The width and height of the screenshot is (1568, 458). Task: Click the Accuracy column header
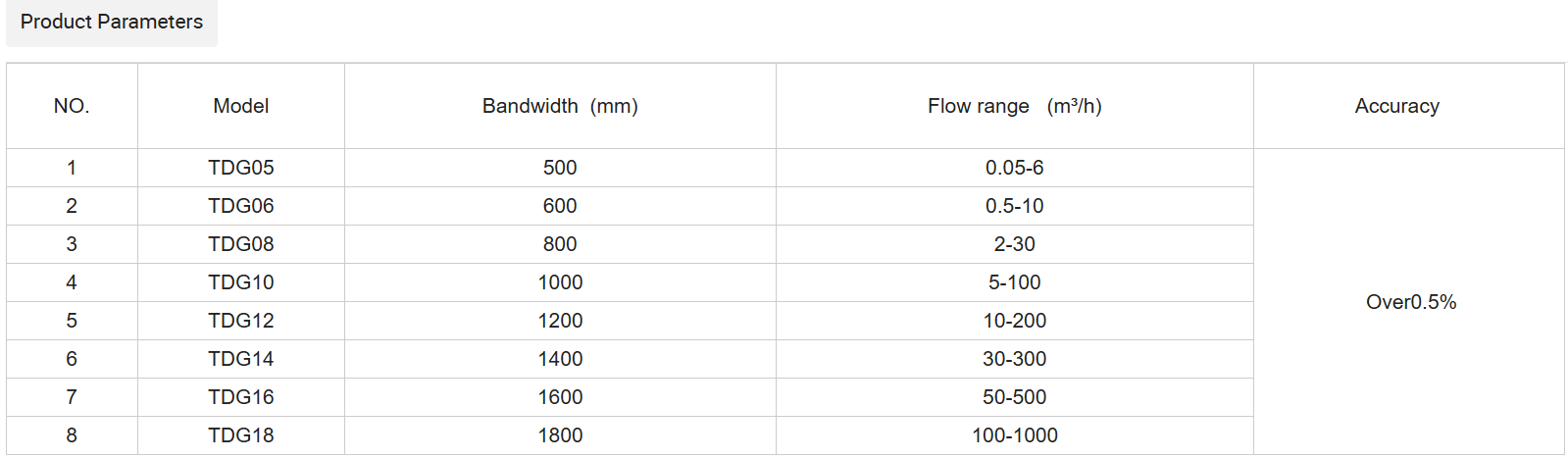(1396, 106)
